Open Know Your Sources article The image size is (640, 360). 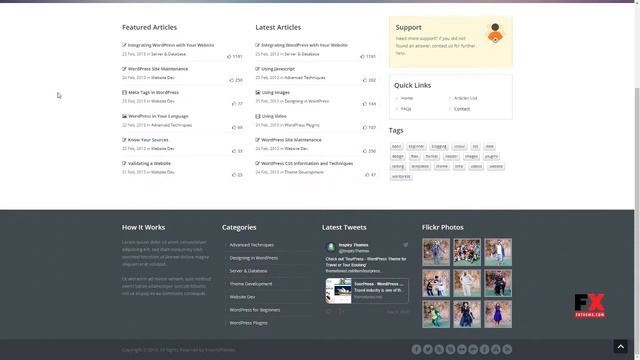[148, 140]
